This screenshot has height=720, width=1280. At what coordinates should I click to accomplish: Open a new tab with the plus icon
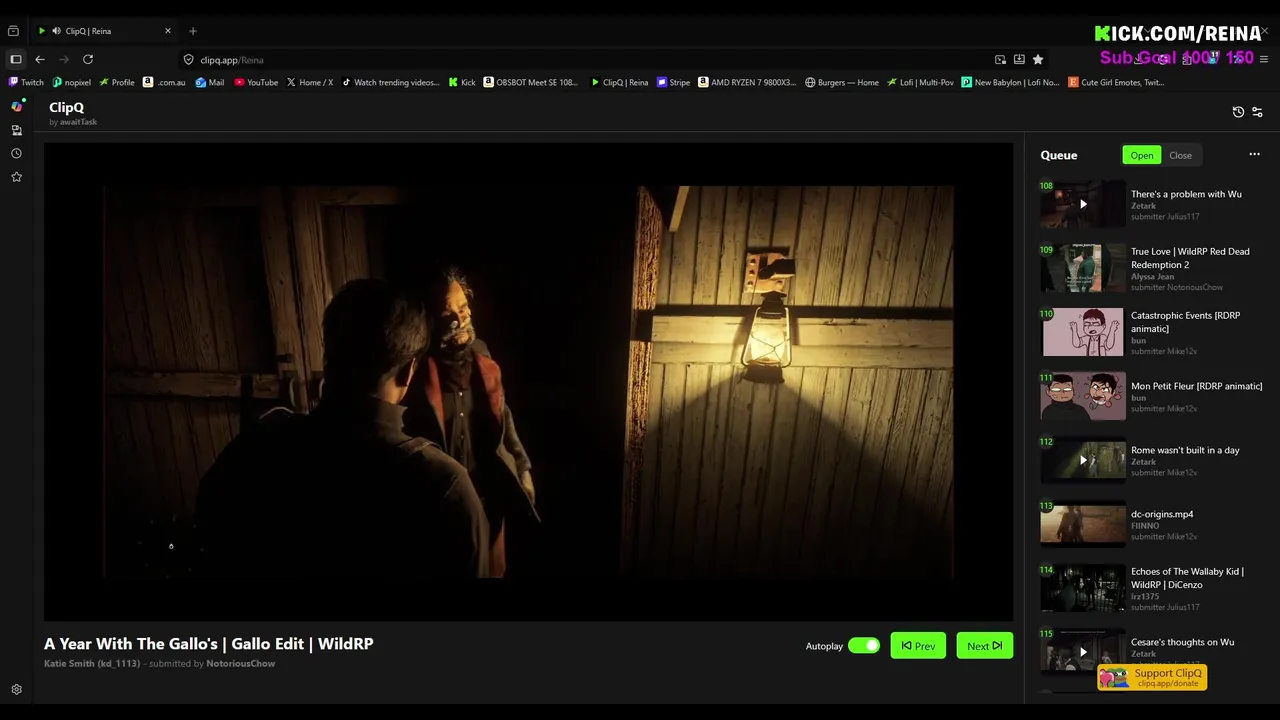coord(193,31)
